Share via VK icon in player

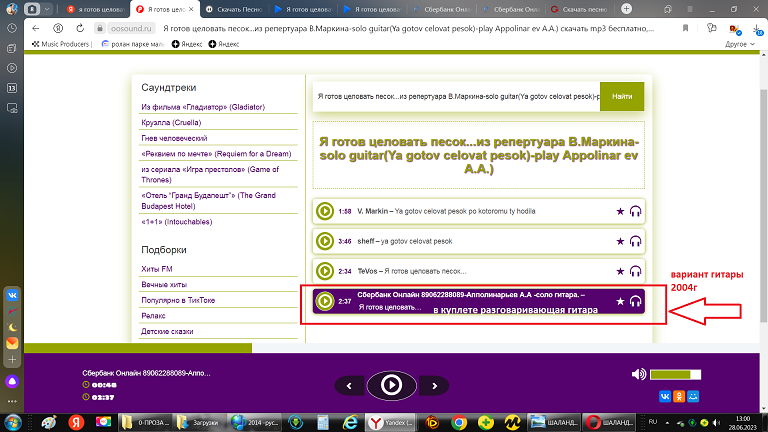665,396
